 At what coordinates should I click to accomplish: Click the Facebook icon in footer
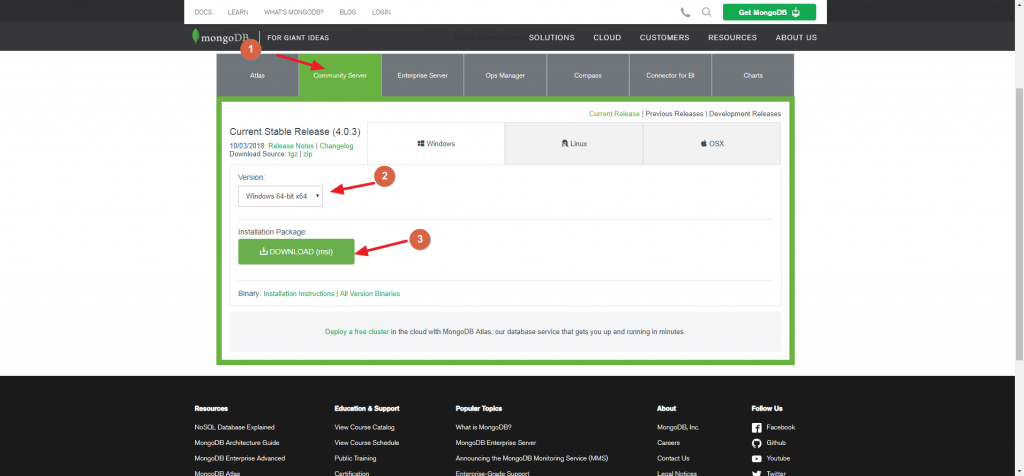click(x=756, y=428)
